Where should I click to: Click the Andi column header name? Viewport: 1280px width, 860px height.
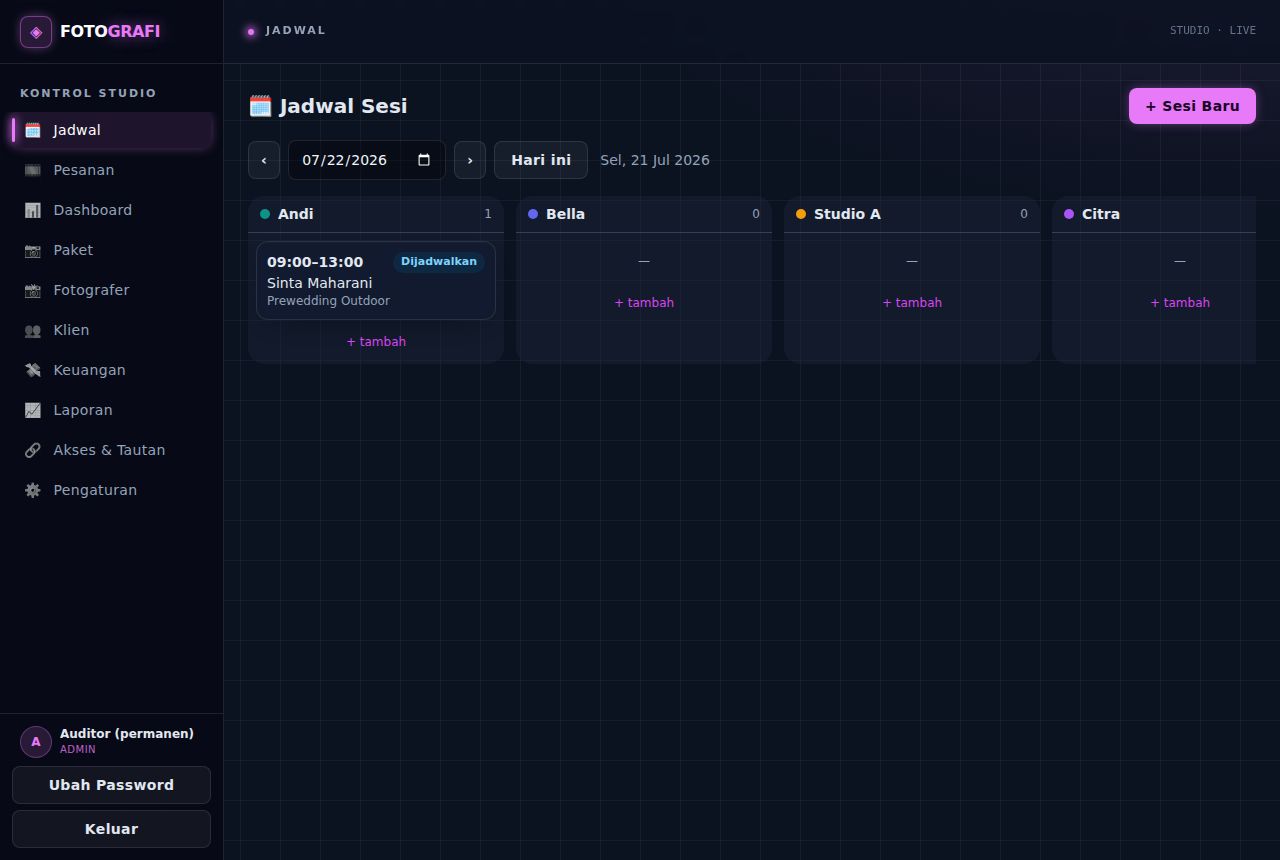[x=296, y=214]
